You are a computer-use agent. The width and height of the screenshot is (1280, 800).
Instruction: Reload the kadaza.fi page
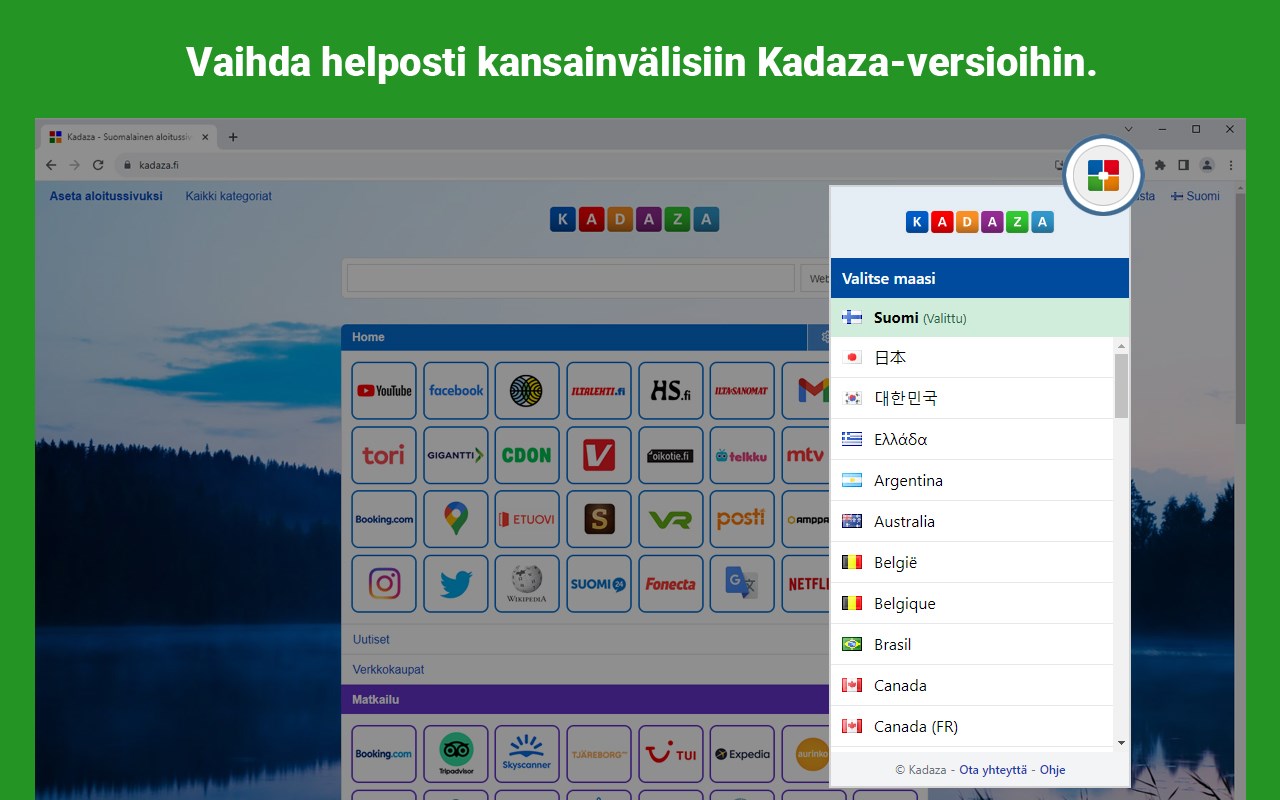tap(98, 165)
